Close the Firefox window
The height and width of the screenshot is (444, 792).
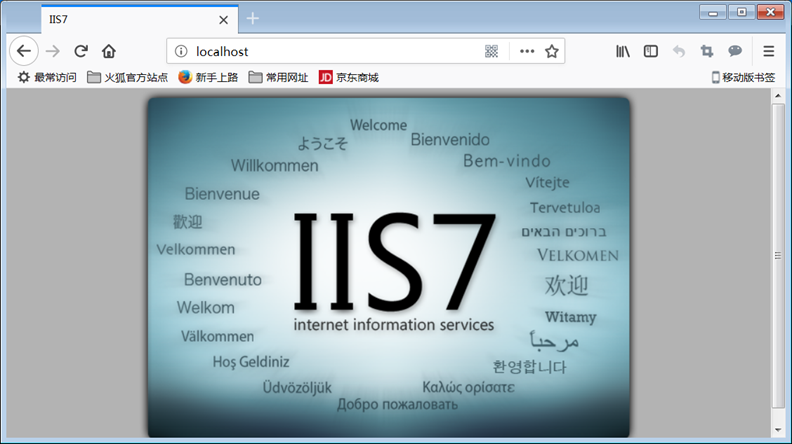[770, 12]
